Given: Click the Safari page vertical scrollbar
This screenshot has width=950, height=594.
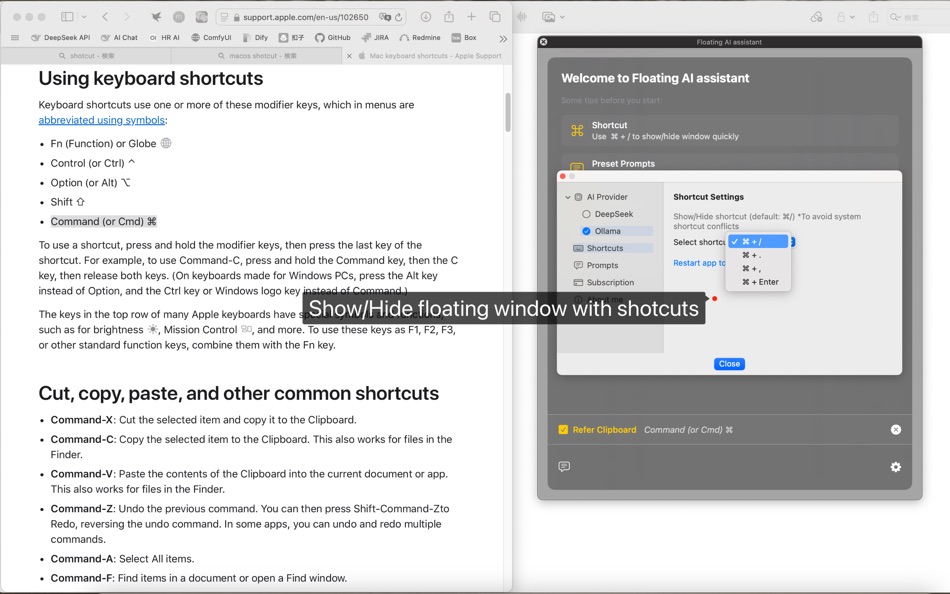Looking at the screenshot, I should click(508, 112).
